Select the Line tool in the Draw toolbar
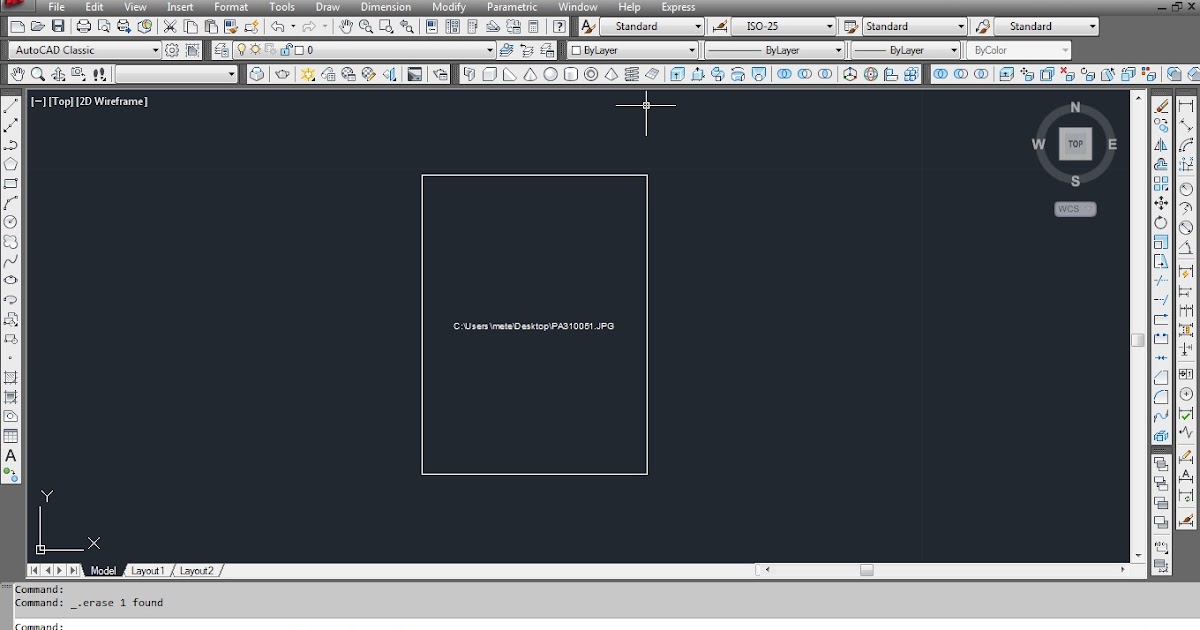 11,106
